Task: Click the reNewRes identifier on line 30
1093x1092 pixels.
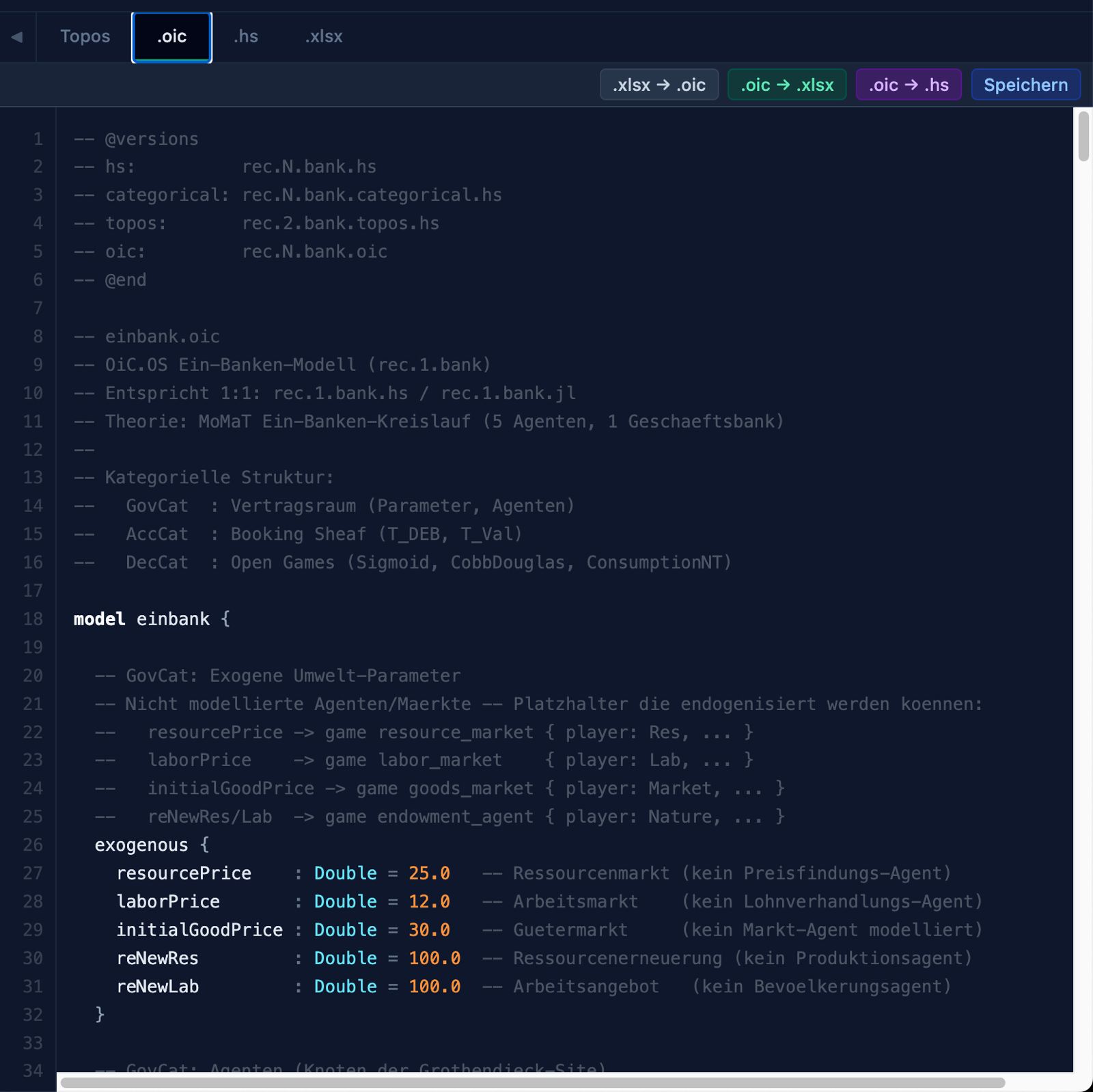Action: point(158,958)
